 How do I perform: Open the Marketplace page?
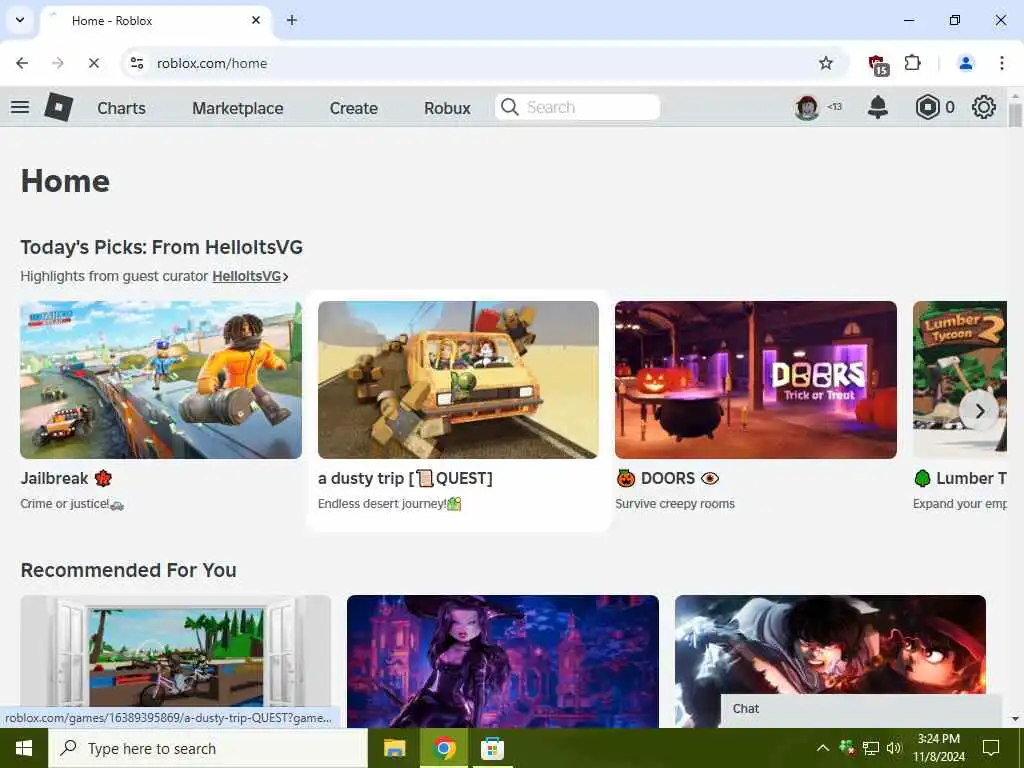pos(238,108)
